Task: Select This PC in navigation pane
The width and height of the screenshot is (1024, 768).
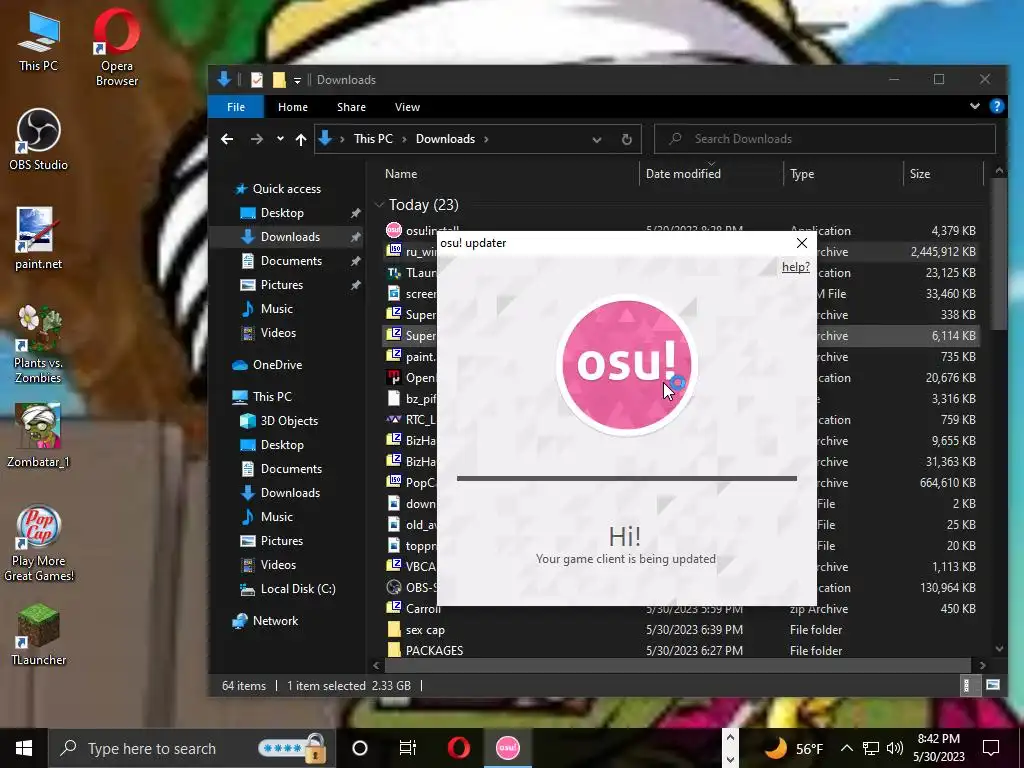Action: click(272, 397)
